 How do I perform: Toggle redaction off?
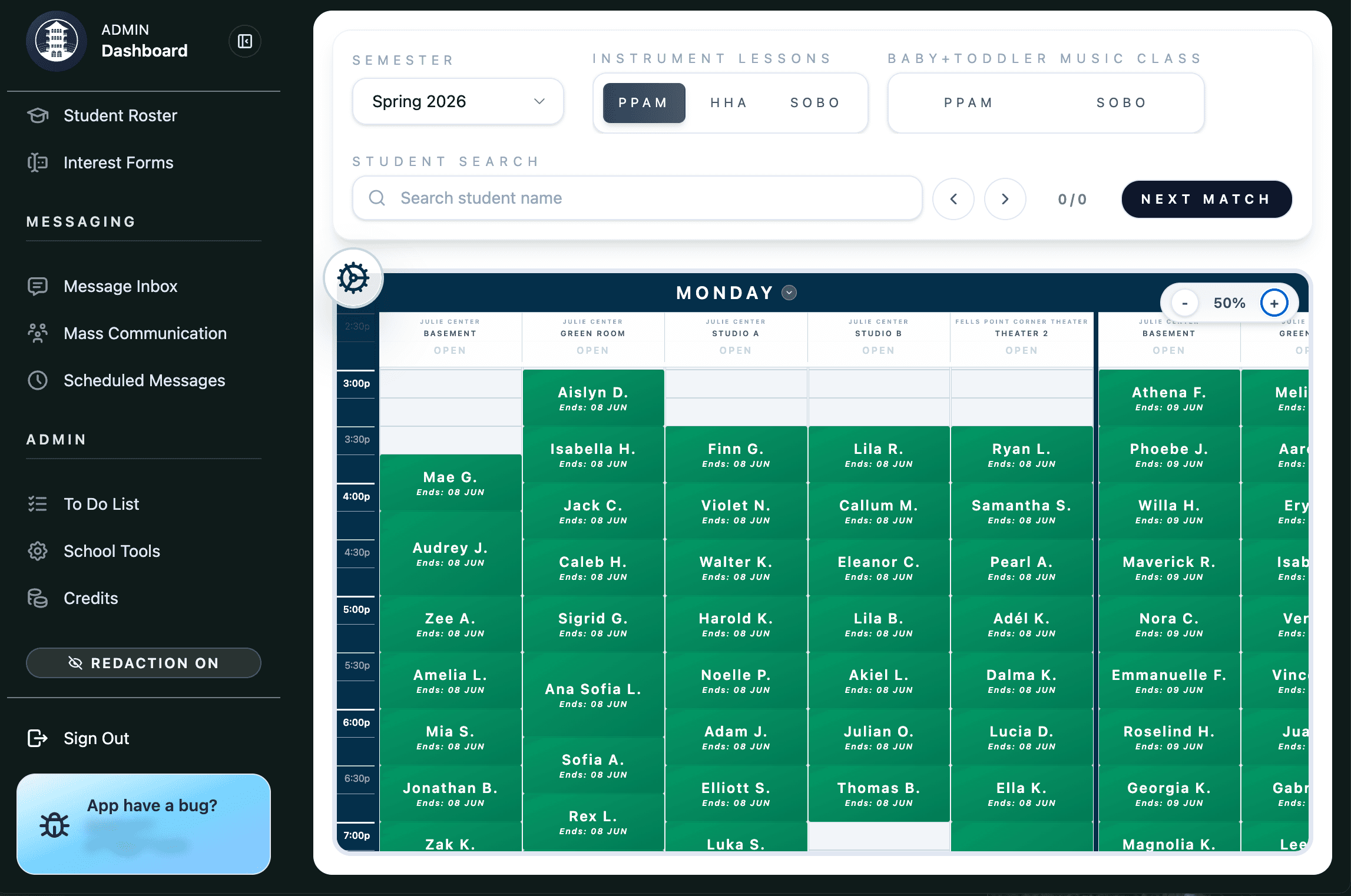[143, 663]
